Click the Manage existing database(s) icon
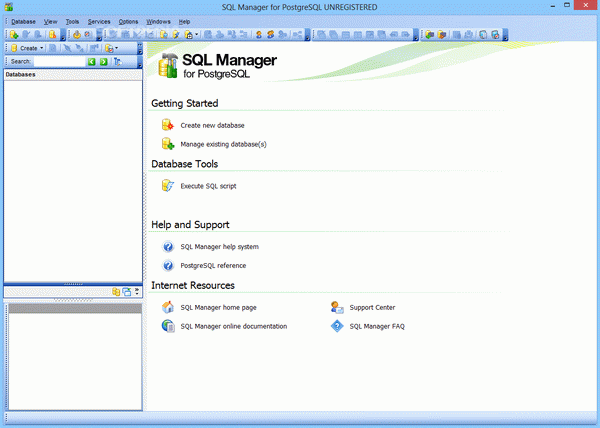Viewport: 600px width, 428px height. (168, 144)
